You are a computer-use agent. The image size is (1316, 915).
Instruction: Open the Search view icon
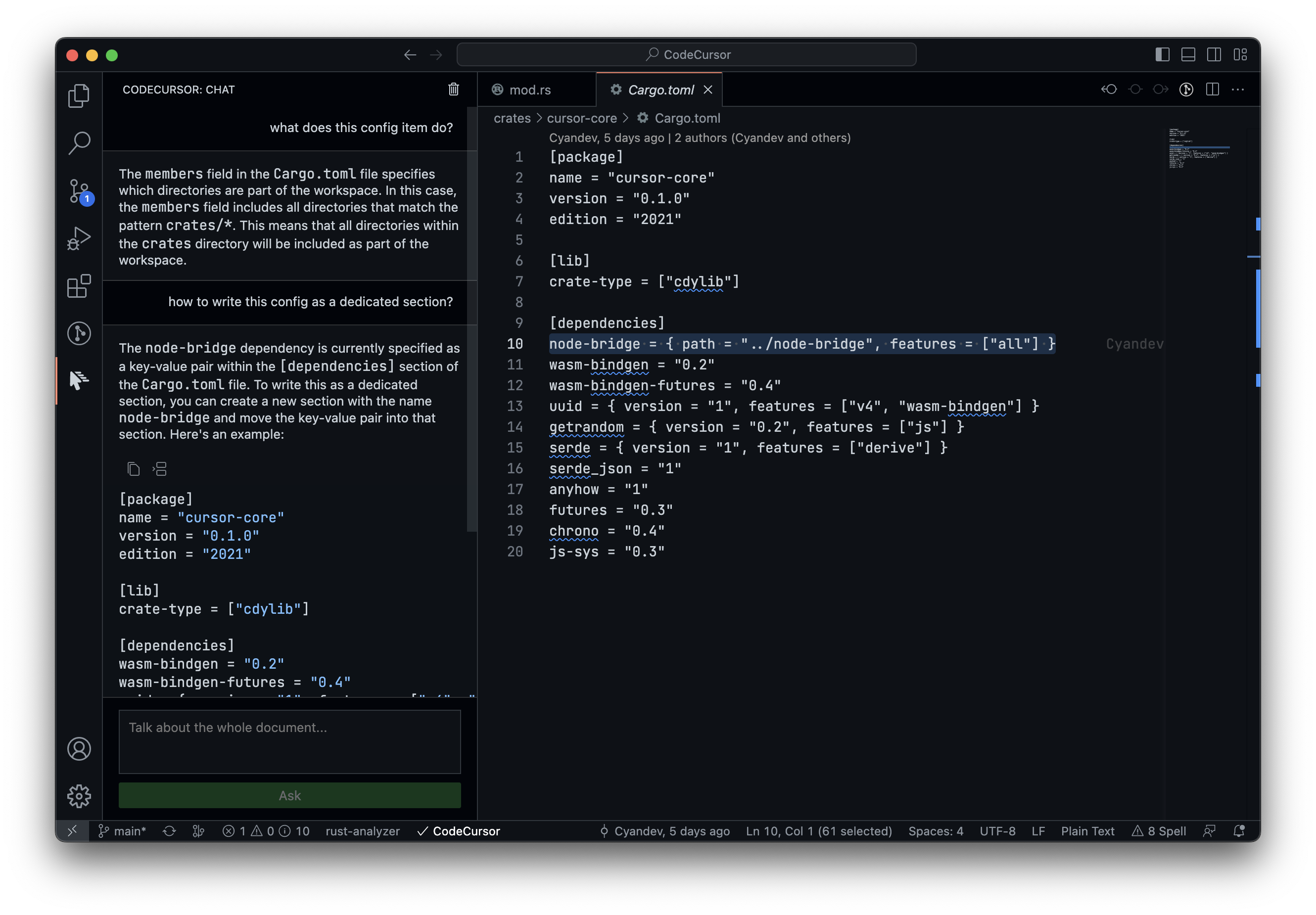(79, 143)
